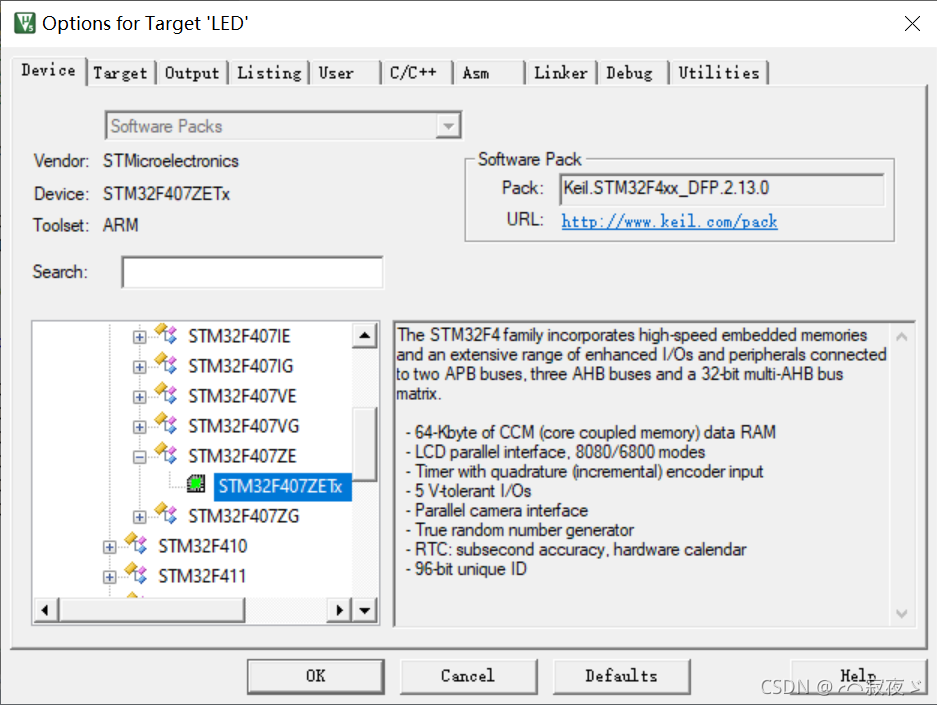The image size is (937, 705).
Task: Select STM32F407ZE label in the tree
Action: (242, 456)
